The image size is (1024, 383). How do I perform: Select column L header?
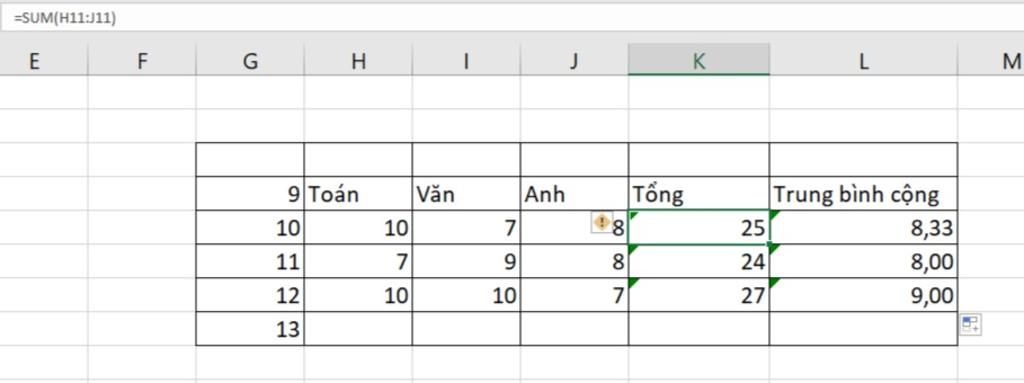tap(863, 61)
